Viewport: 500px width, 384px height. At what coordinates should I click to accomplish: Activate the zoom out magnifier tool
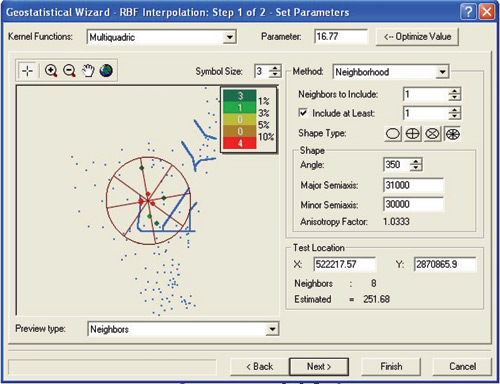point(69,71)
